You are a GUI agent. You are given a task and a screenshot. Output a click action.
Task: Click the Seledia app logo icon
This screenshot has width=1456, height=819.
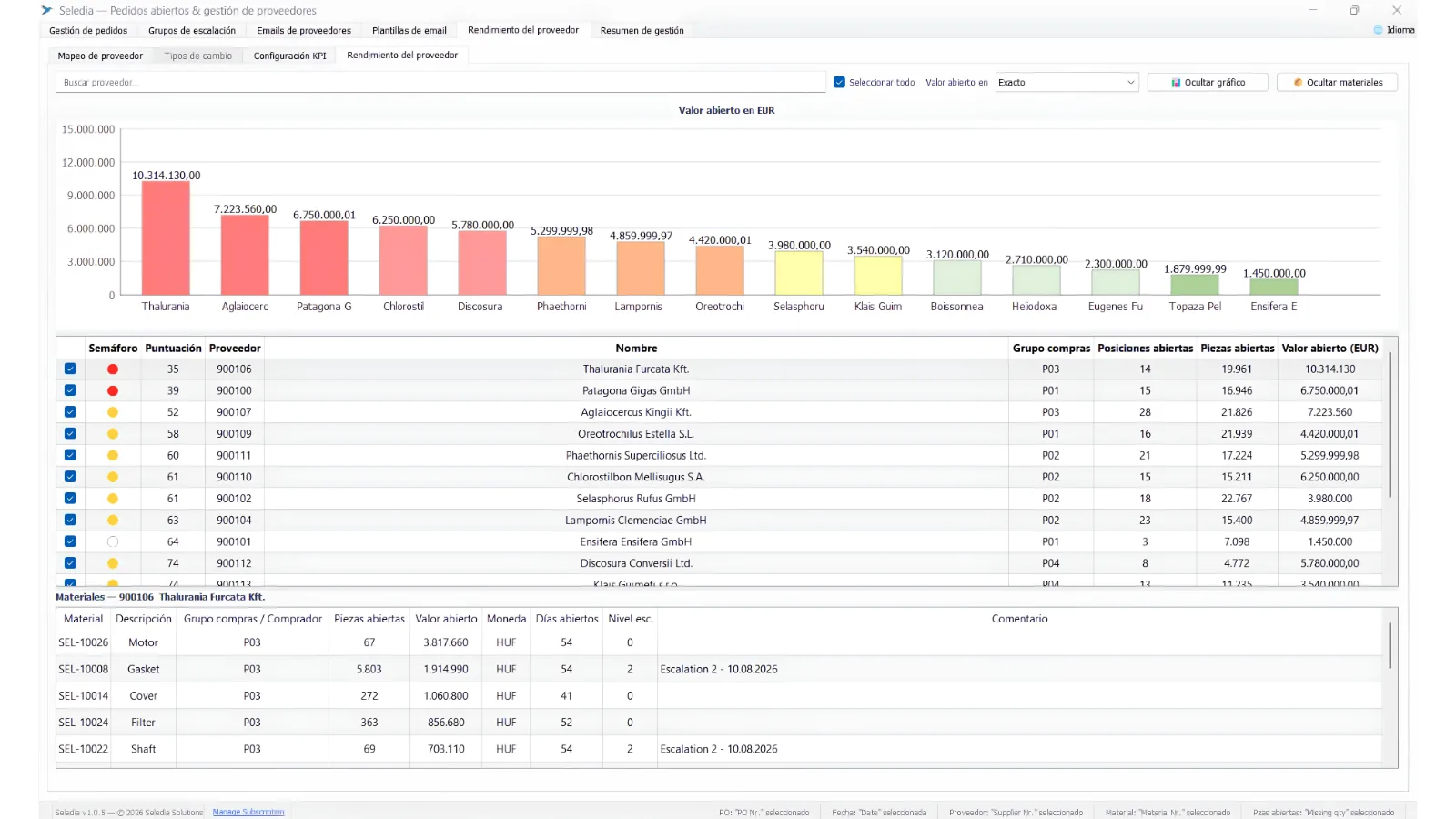point(47,10)
